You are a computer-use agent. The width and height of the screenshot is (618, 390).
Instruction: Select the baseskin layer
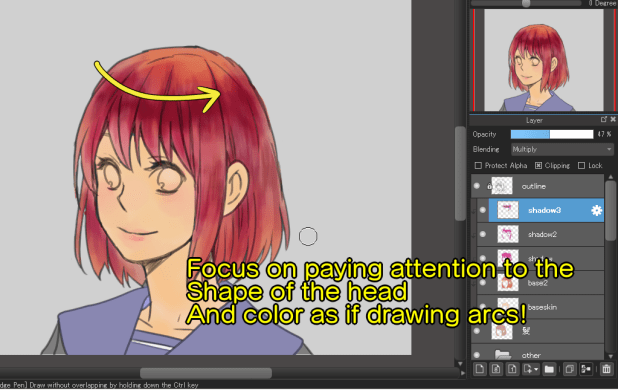pyautogui.click(x=540, y=307)
